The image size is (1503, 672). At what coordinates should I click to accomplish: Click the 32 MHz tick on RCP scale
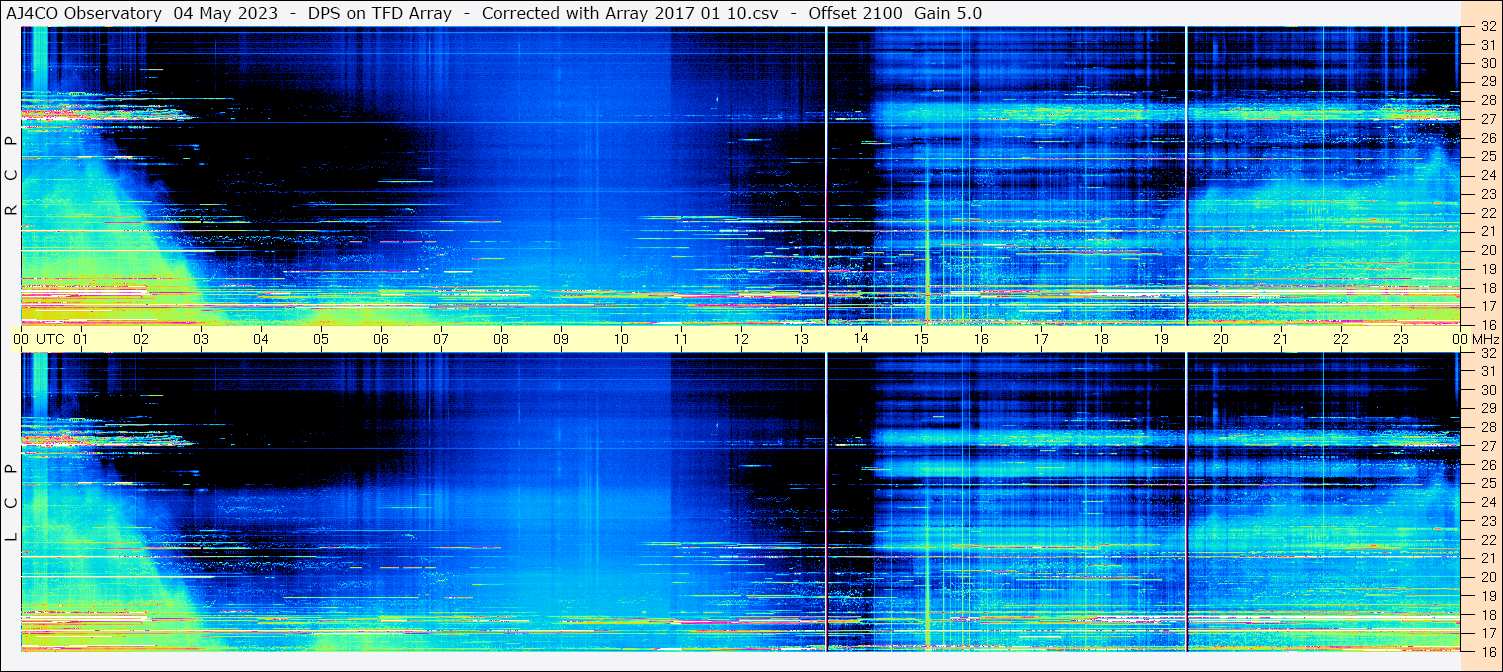1487,27
